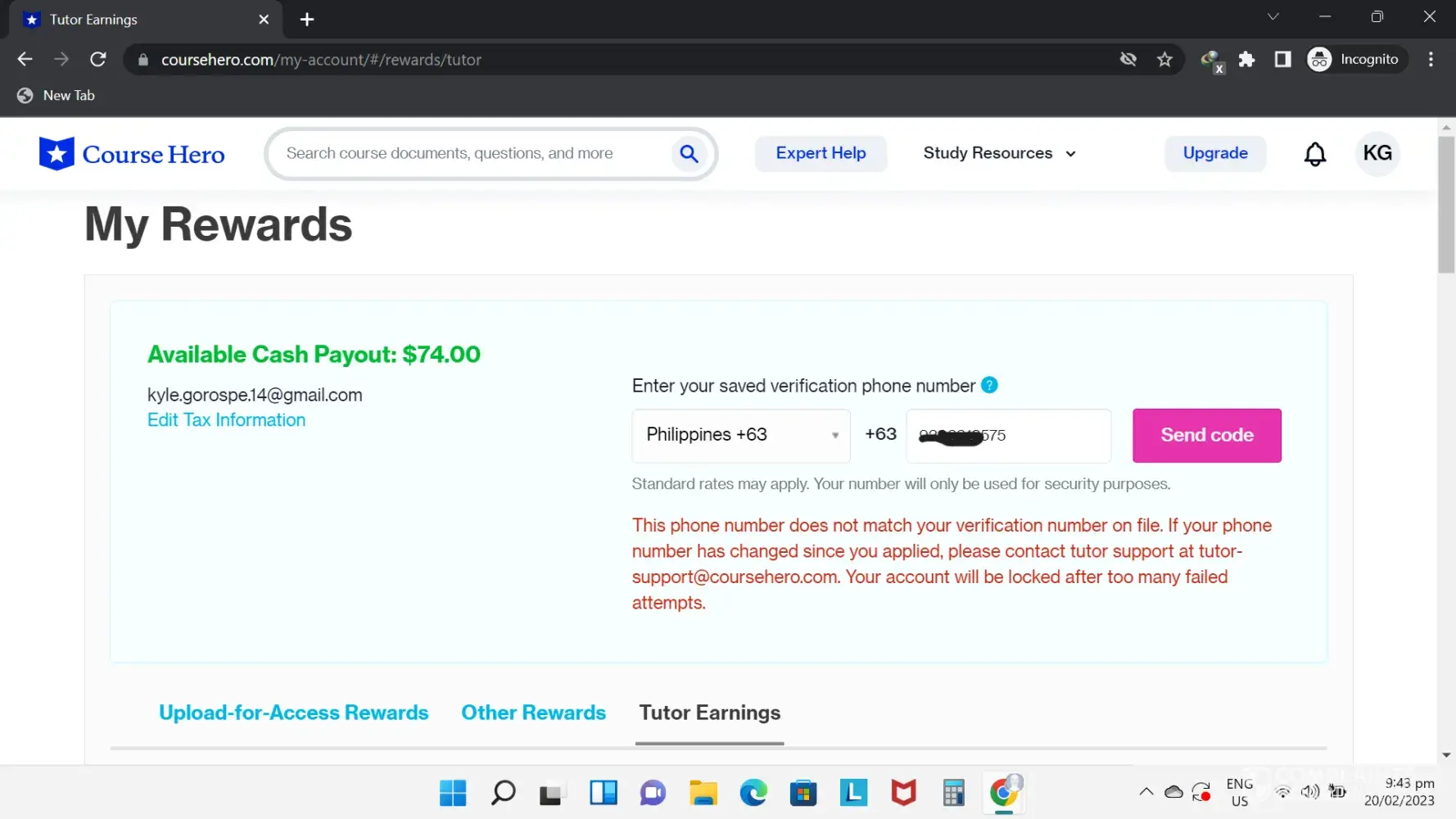Click the scrollbar down arrow
Screen dimensions: 1456x819
click(x=1446, y=755)
